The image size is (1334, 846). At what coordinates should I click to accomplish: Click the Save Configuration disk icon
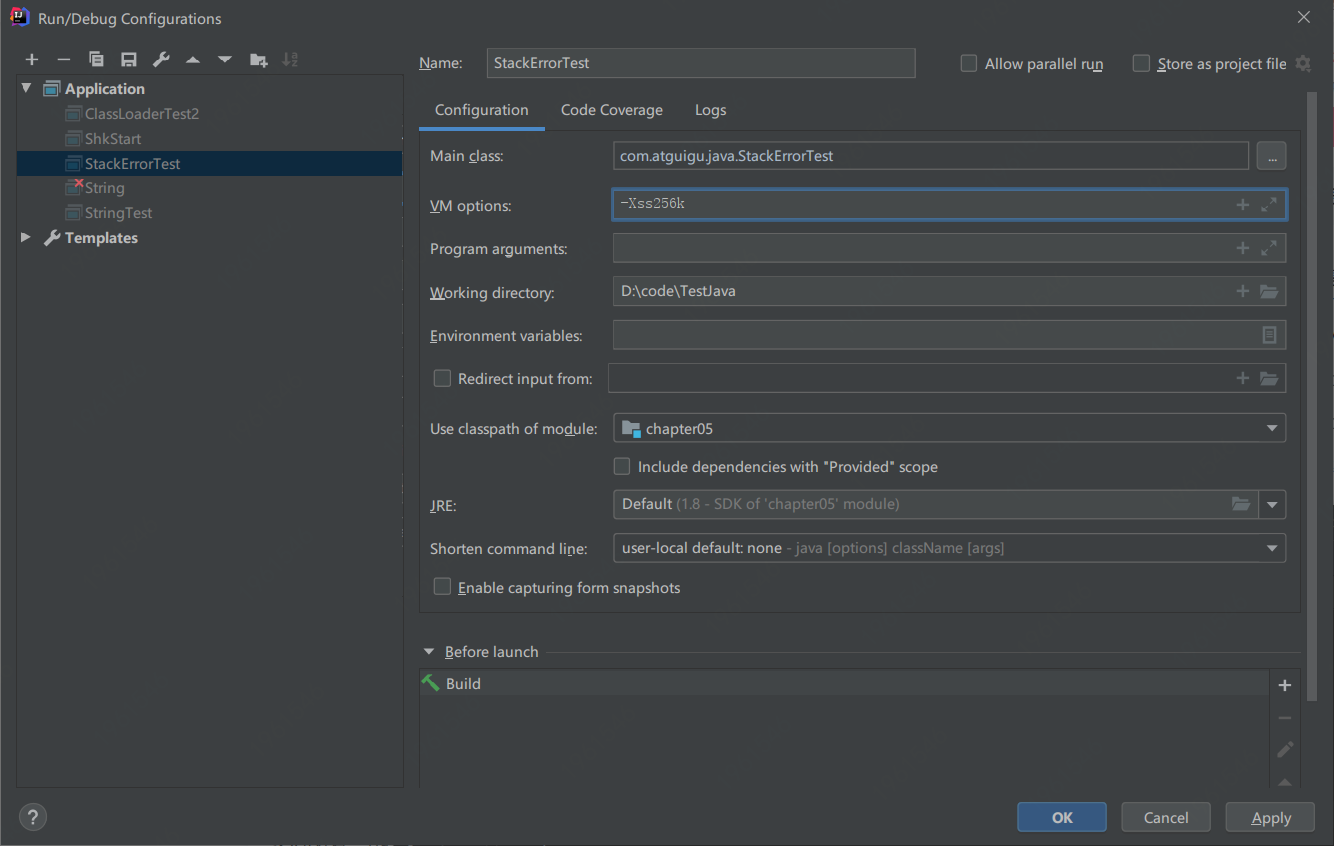[x=128, y=60]
